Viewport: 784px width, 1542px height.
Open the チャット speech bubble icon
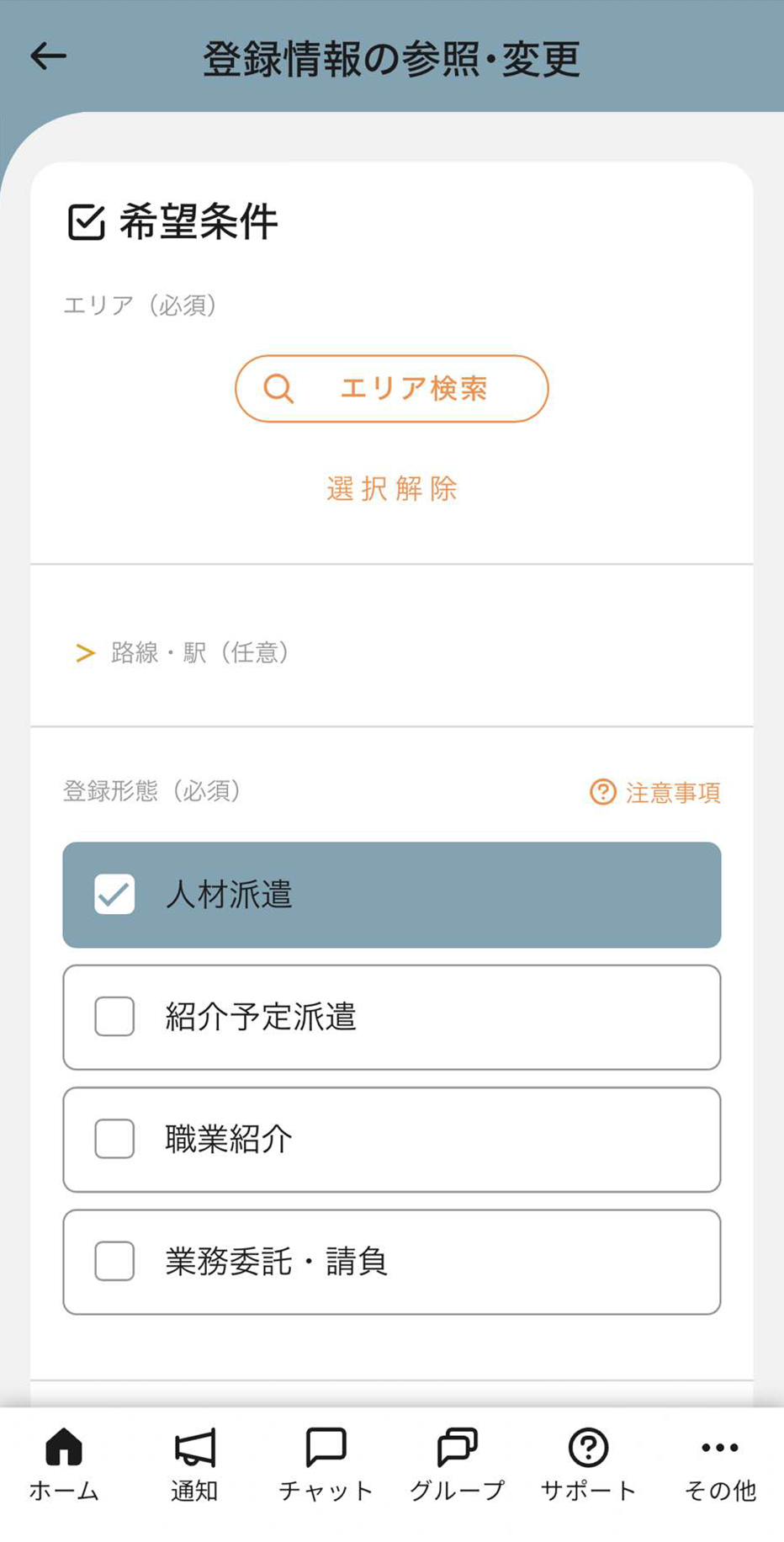click(326, 1447)
